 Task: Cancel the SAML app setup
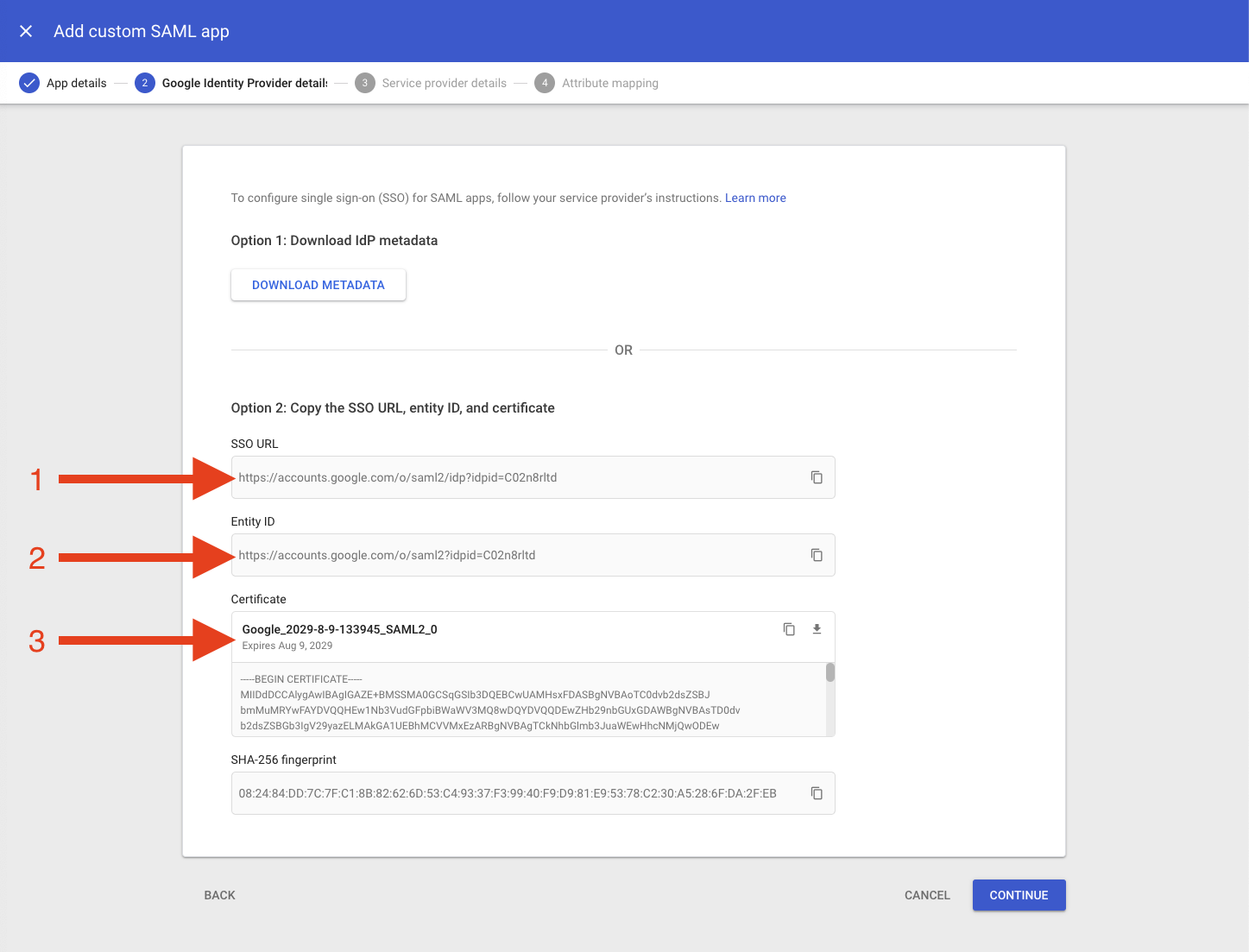[927, 895]
